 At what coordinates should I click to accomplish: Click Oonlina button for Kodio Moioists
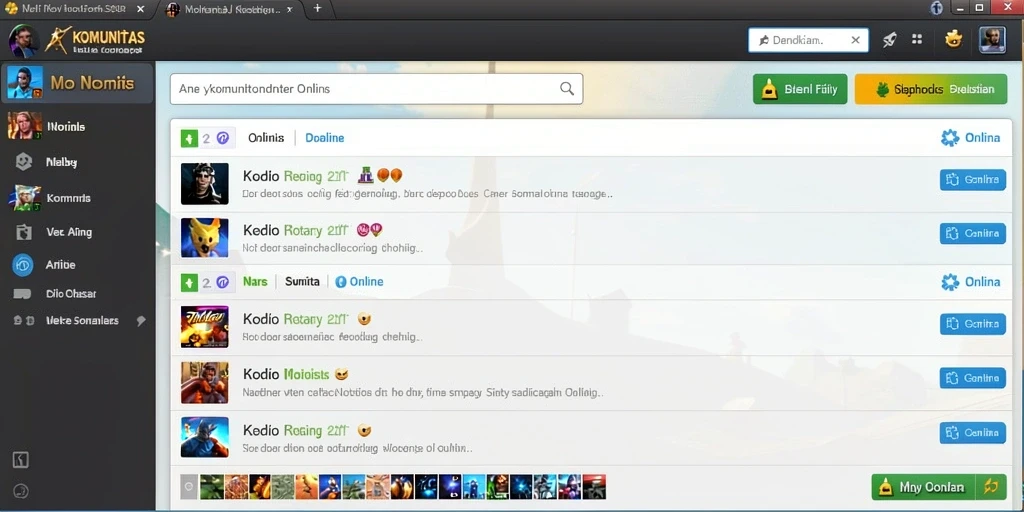[x=972, y=378]
